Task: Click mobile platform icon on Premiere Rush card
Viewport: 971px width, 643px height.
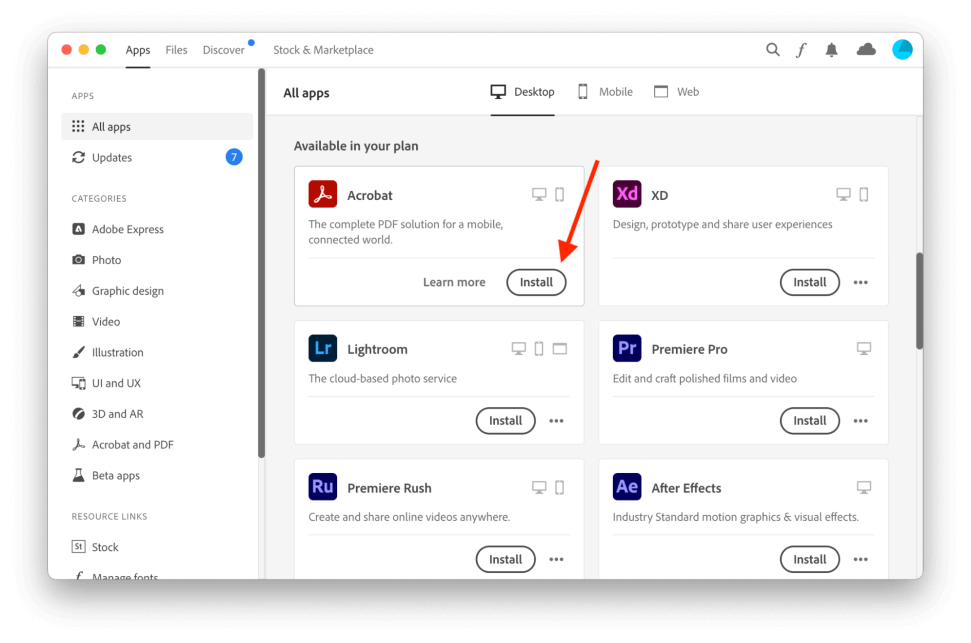Action: tap(559, 488)
